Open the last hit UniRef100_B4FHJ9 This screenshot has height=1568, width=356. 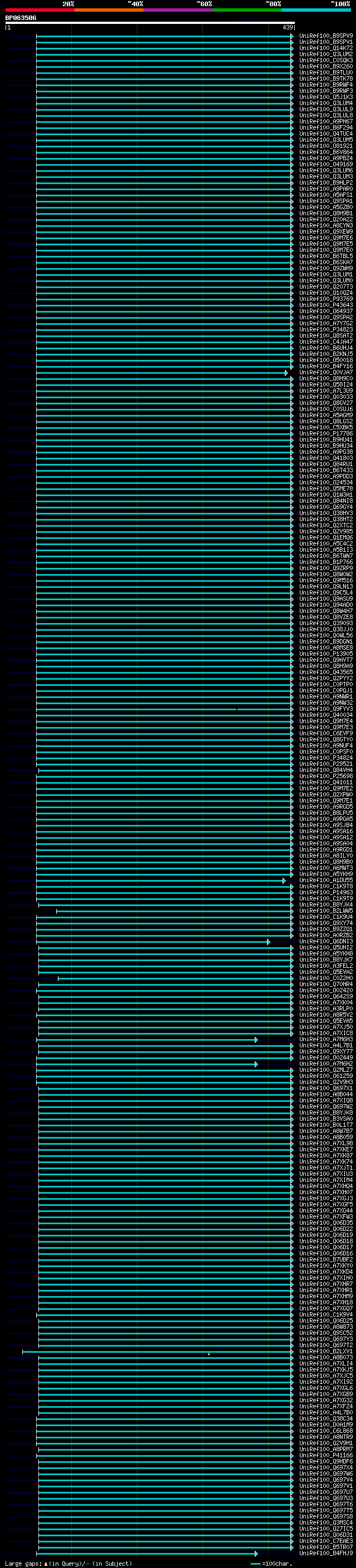[x=326, y=1554]
